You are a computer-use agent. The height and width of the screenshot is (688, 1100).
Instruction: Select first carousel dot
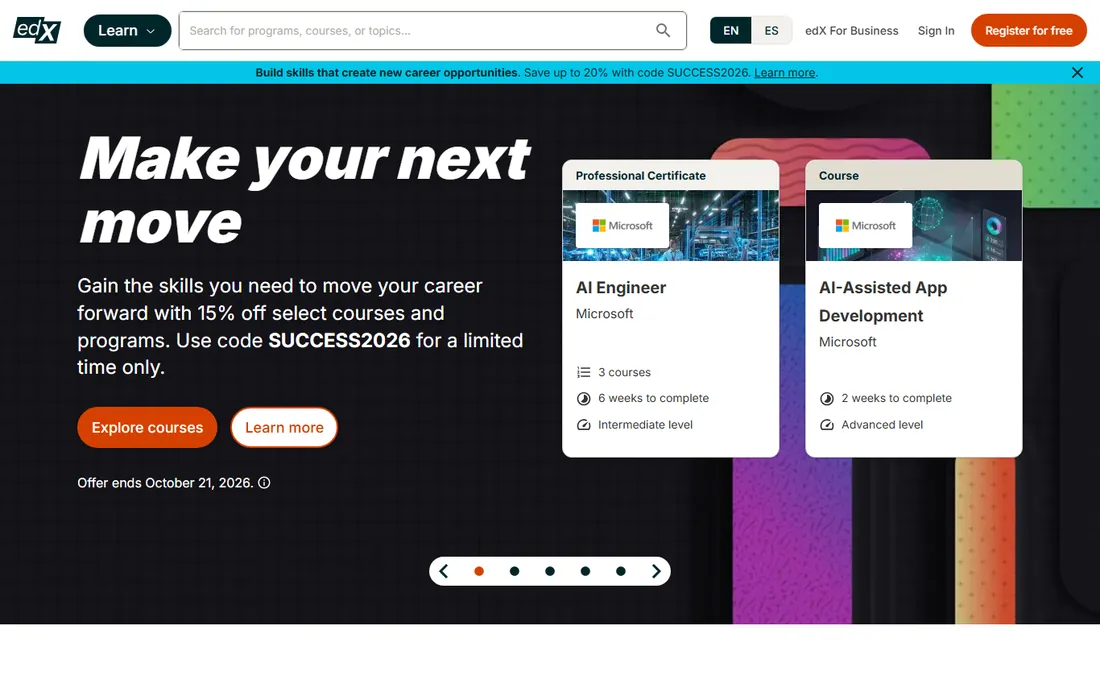point(479,571)
